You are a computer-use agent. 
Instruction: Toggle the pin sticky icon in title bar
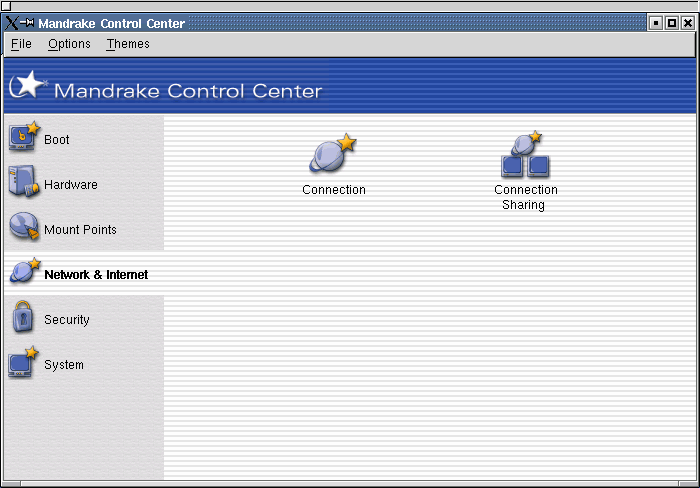27,22
